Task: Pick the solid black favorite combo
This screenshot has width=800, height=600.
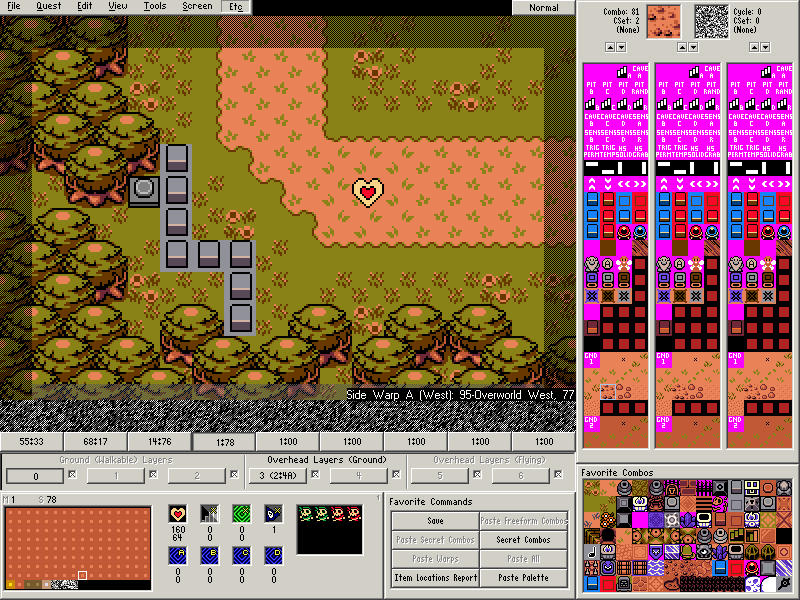Action: click(785, 536)
